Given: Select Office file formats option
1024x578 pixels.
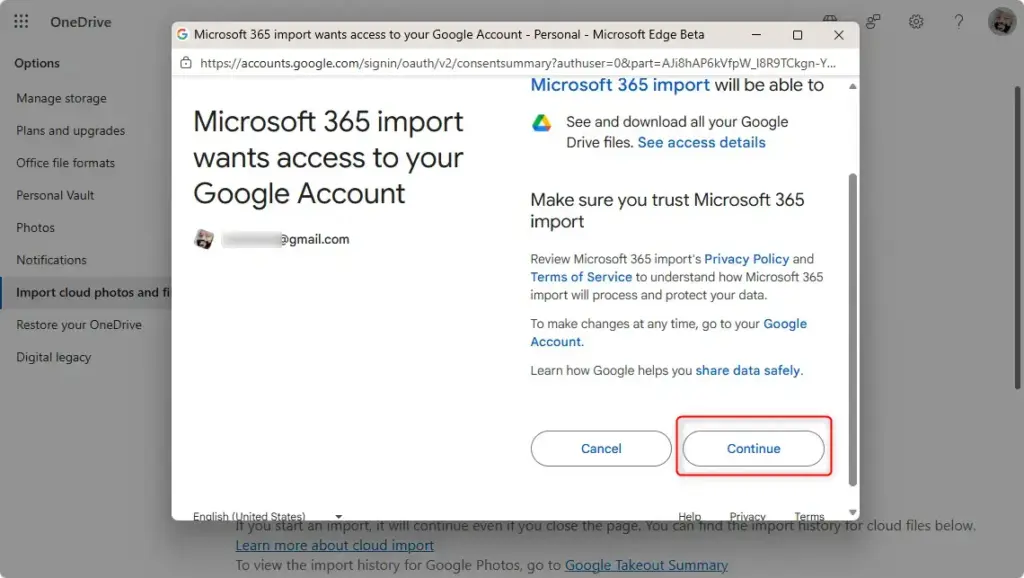Looking at the screenshot, I should (65, 163).
